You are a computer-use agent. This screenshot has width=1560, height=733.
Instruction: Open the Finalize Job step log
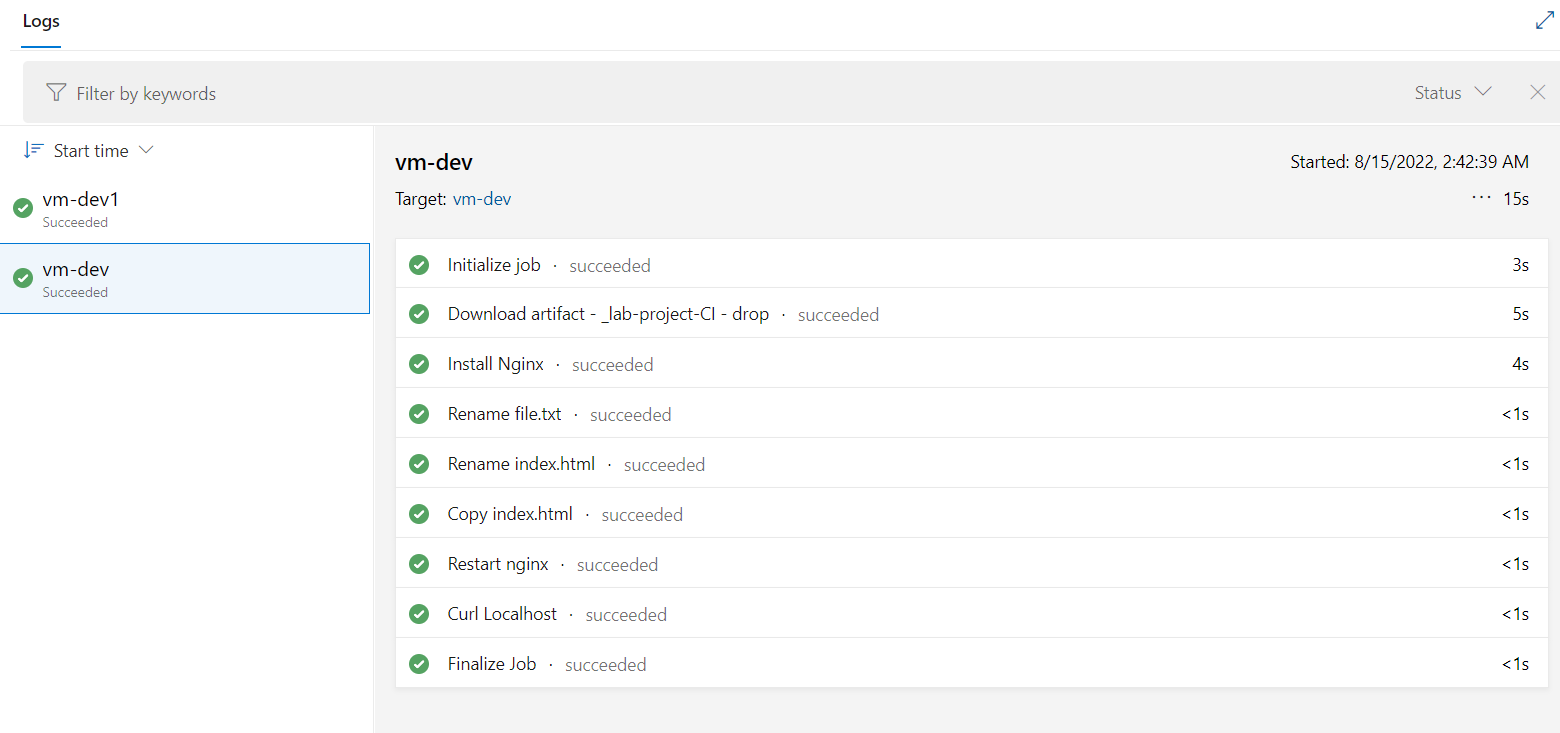pyautogui.click(x=972, y=664)
